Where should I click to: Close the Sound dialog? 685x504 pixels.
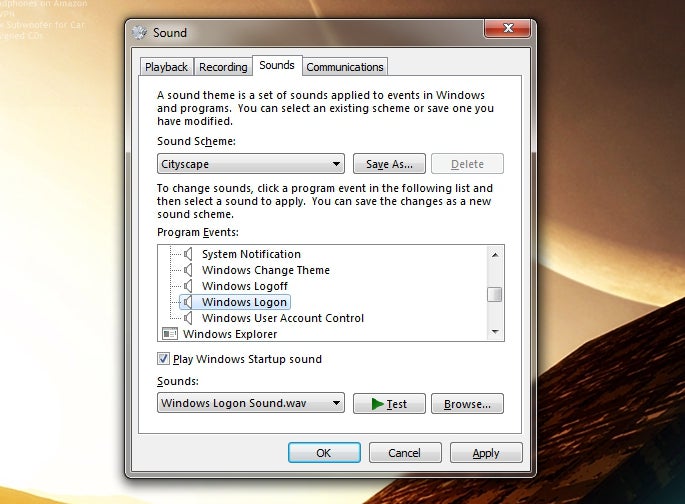pos(508,28)
